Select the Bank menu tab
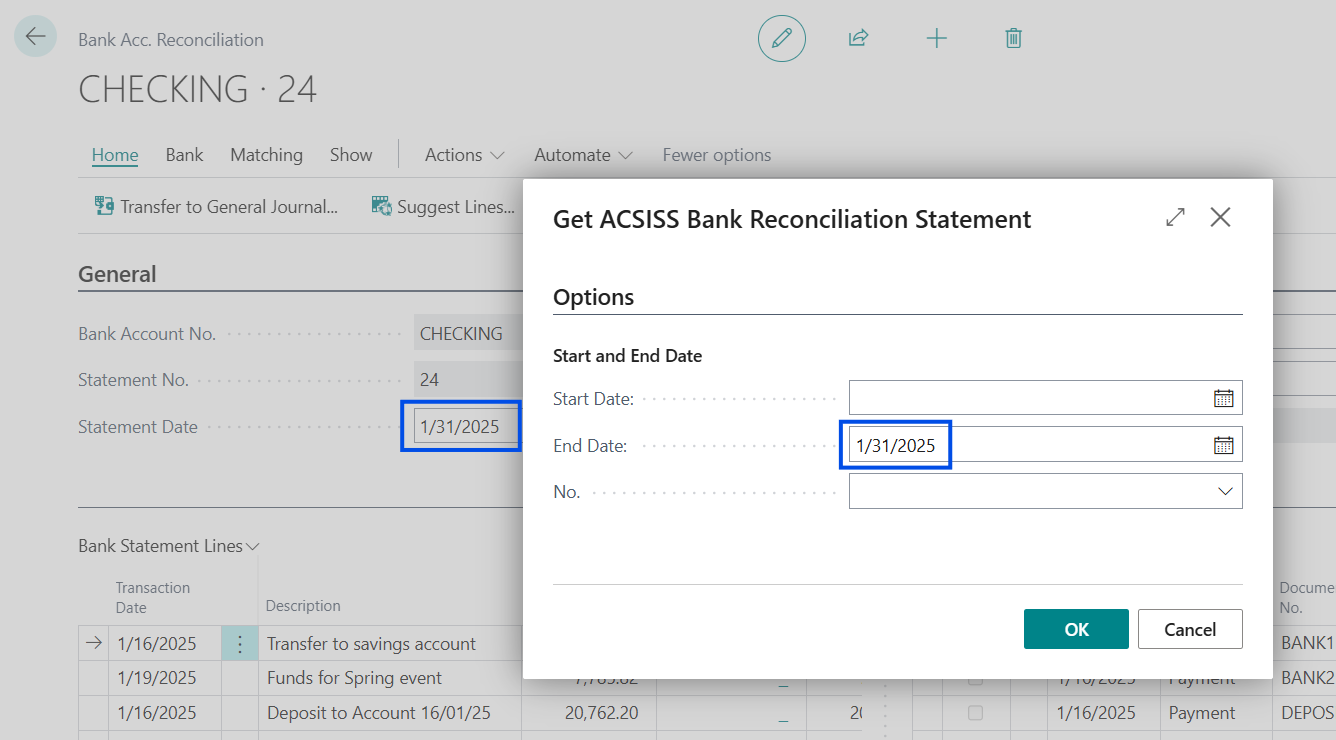 [184, 155]
